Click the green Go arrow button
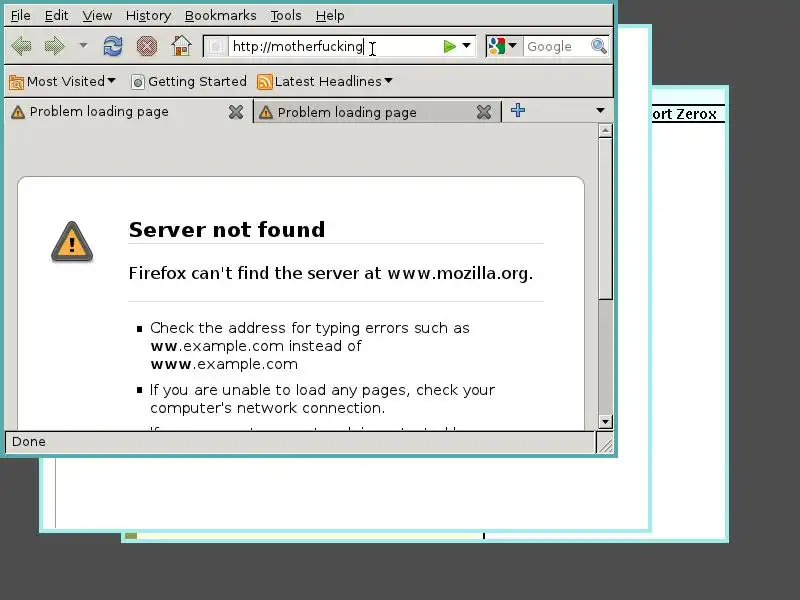 [449, 46]
